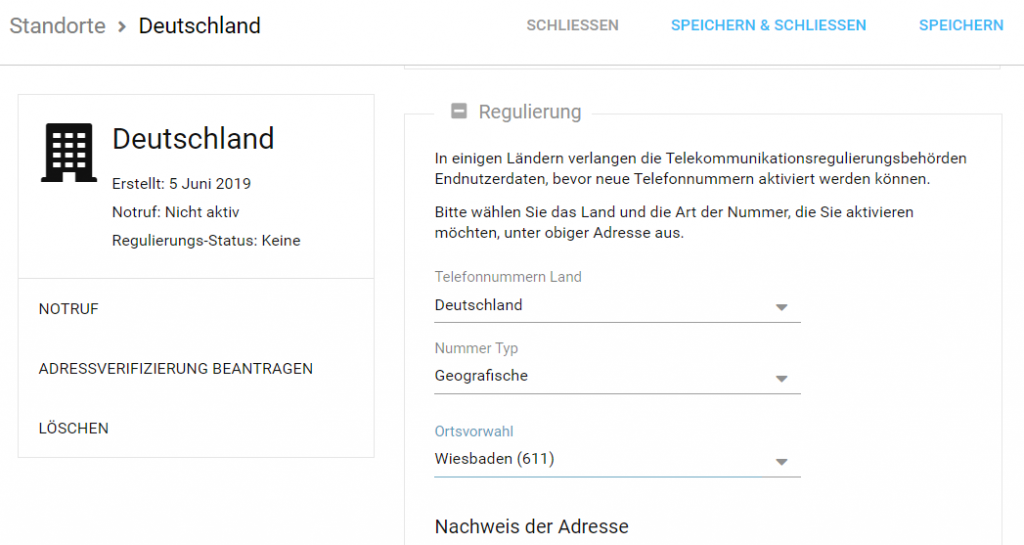
Task: Open the Telefonnummern Land dropdown
Action: (617, 306)
